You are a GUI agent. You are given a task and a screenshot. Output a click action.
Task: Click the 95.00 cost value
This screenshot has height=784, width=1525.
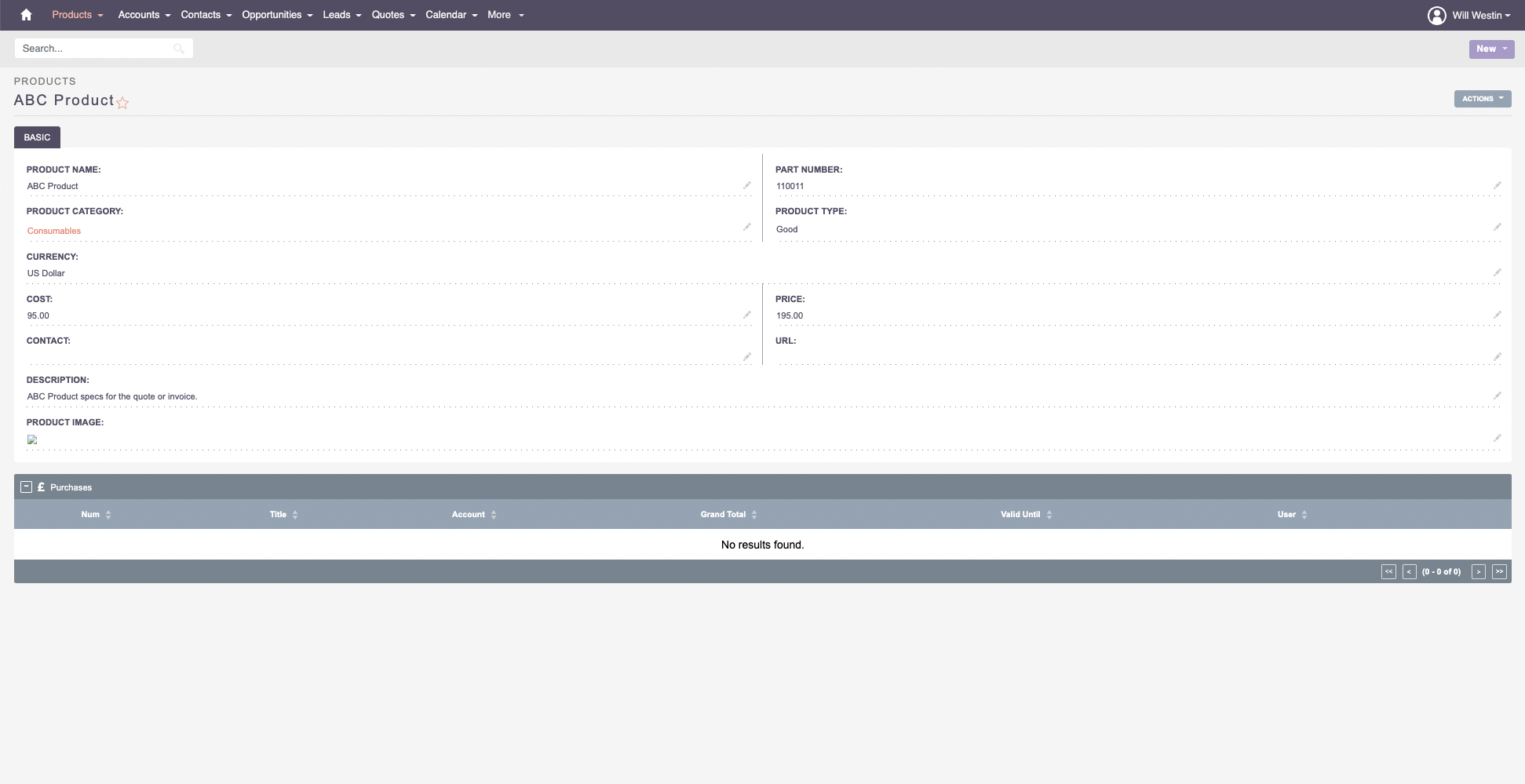(38, 315)
